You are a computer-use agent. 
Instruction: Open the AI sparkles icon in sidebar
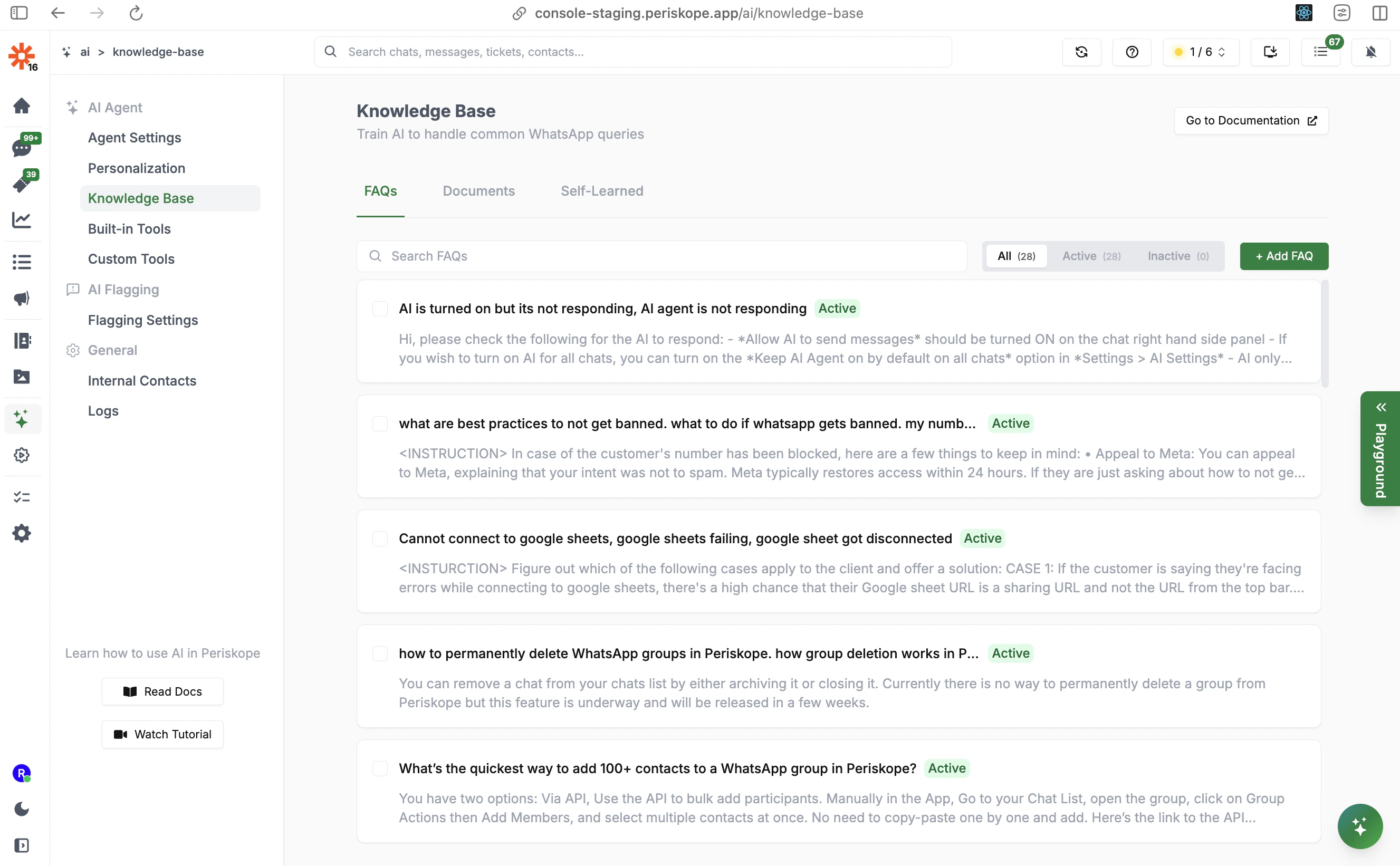pyautogui.click(x=22, y=419)
